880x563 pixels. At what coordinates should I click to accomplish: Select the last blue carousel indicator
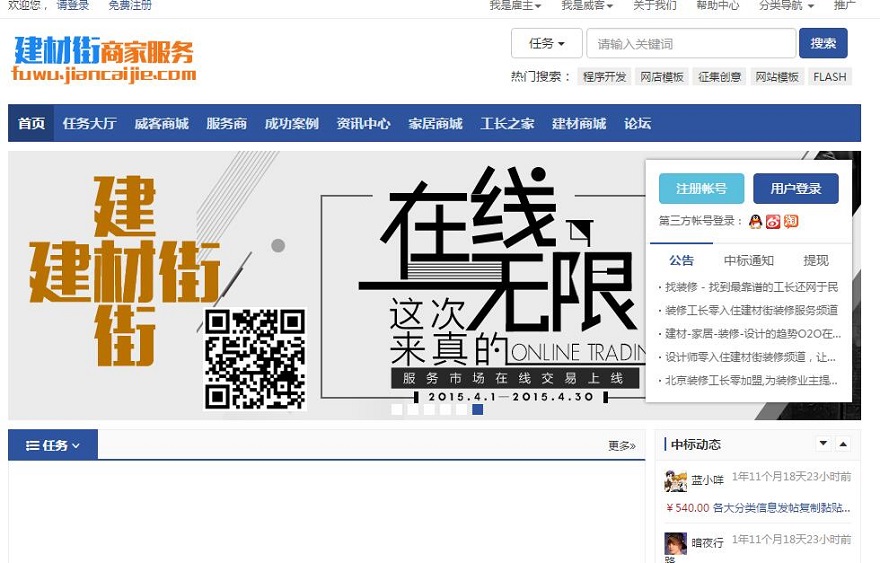click(478, 409)
